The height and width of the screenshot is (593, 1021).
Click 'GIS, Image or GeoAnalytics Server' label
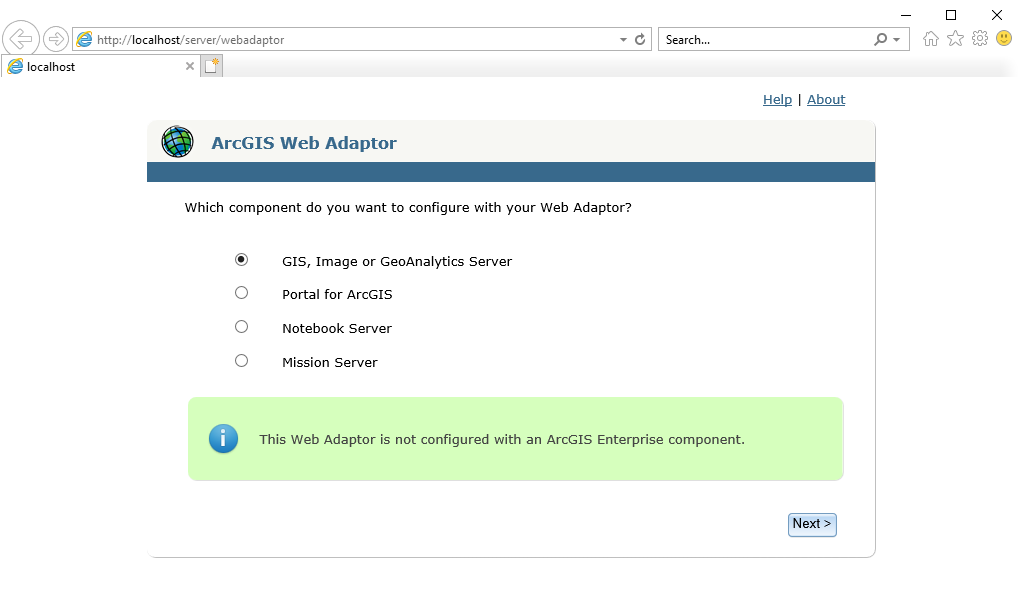397,261
